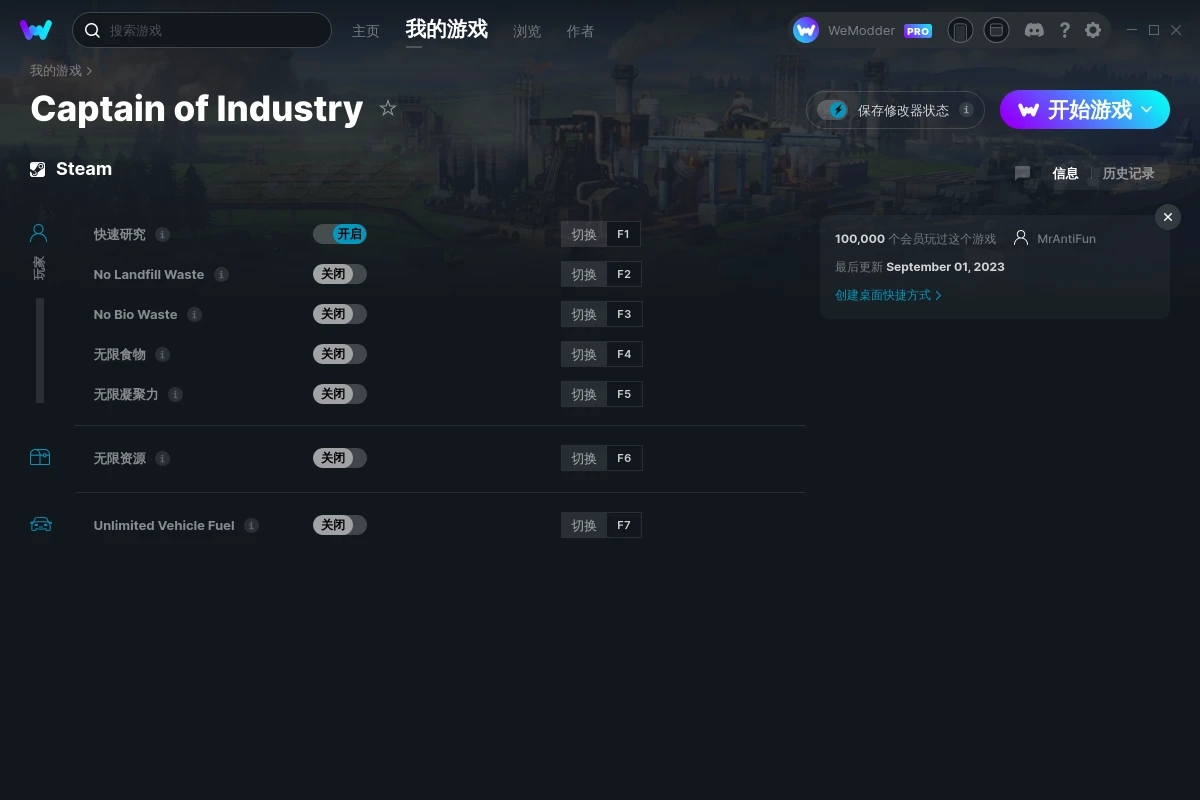Show info for 快速研究 cheat
Viewport: 1200px width, 800px height.
(x=162, y=234)
